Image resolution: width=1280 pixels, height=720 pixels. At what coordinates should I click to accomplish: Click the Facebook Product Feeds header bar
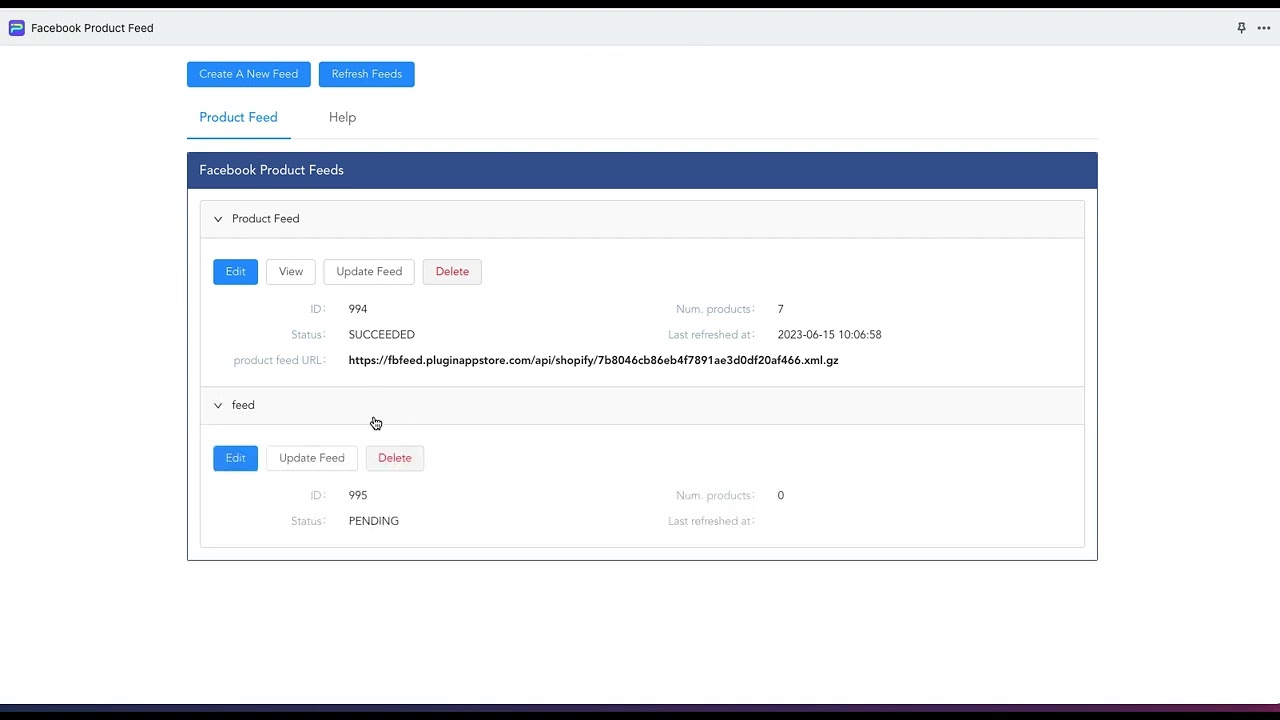click(271, 169)
